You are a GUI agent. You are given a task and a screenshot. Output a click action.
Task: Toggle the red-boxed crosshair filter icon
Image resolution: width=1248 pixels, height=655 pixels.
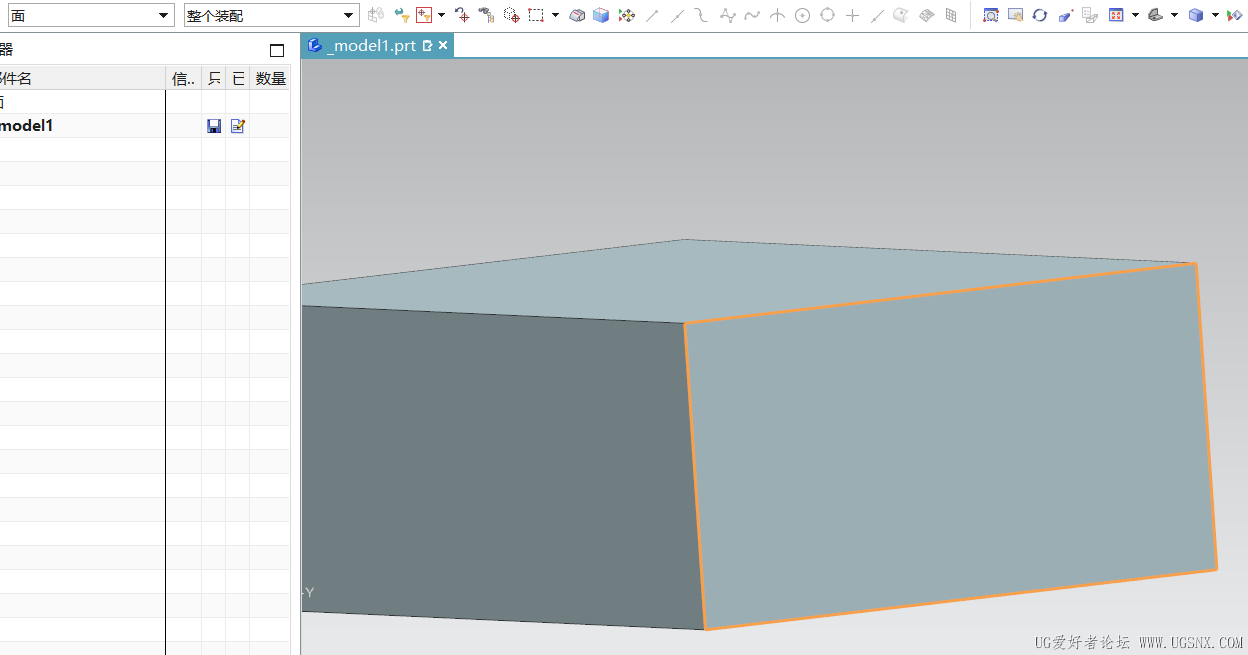pos(424,15)
